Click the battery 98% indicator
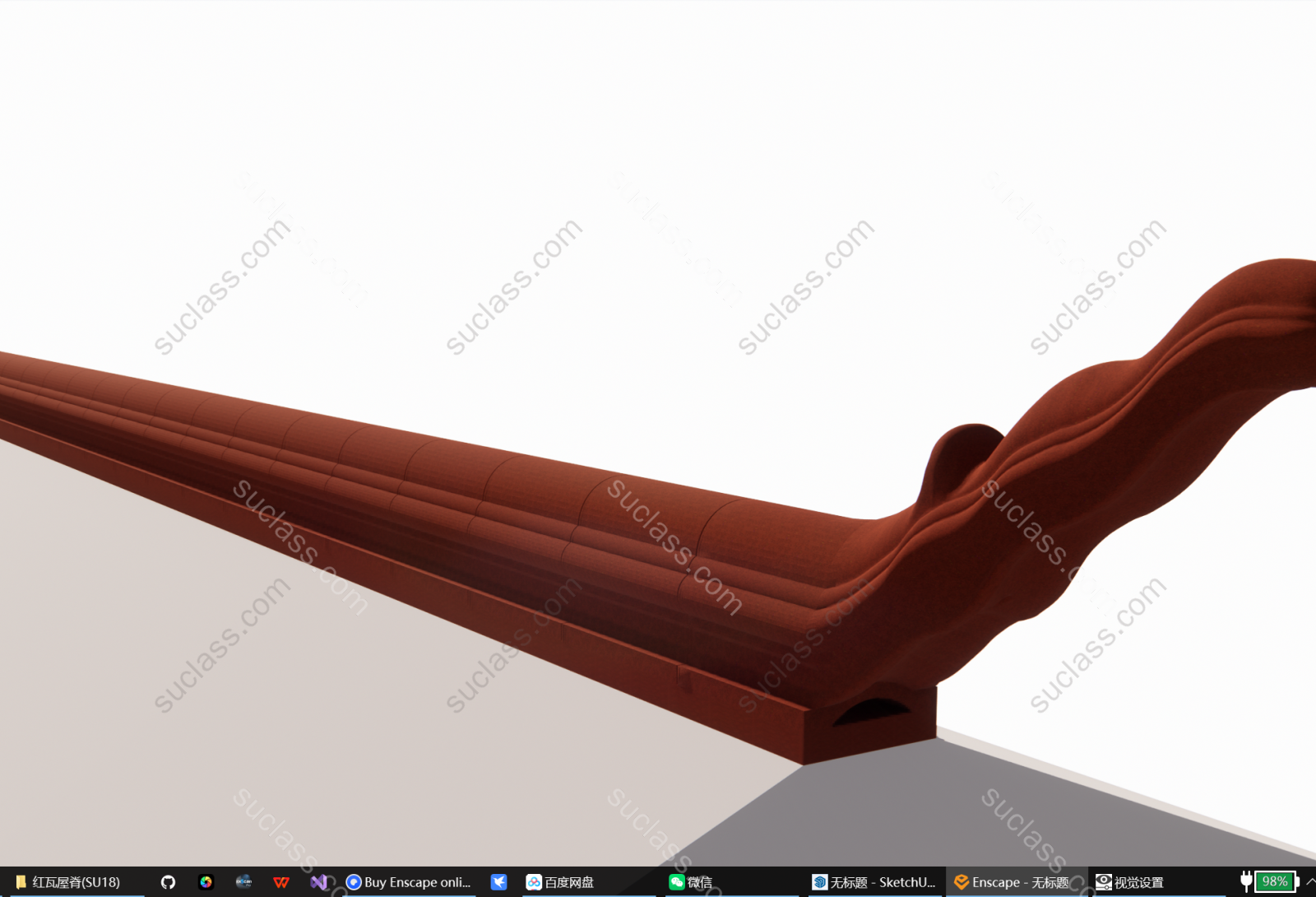 [x=1273, y=881]
